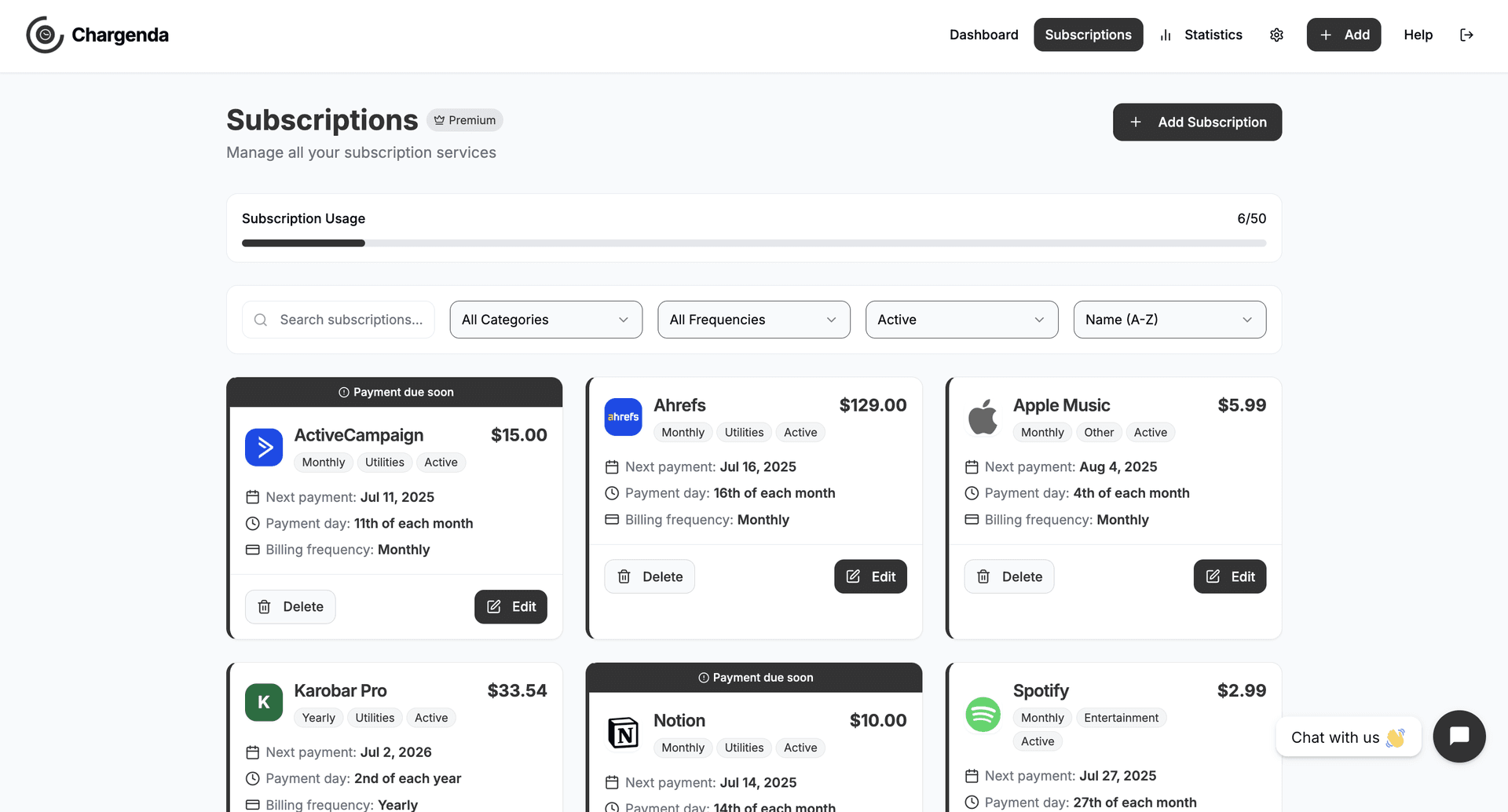
Task: Click calendar icon beside Spotify next payment
Action: (x=972, y=776)
